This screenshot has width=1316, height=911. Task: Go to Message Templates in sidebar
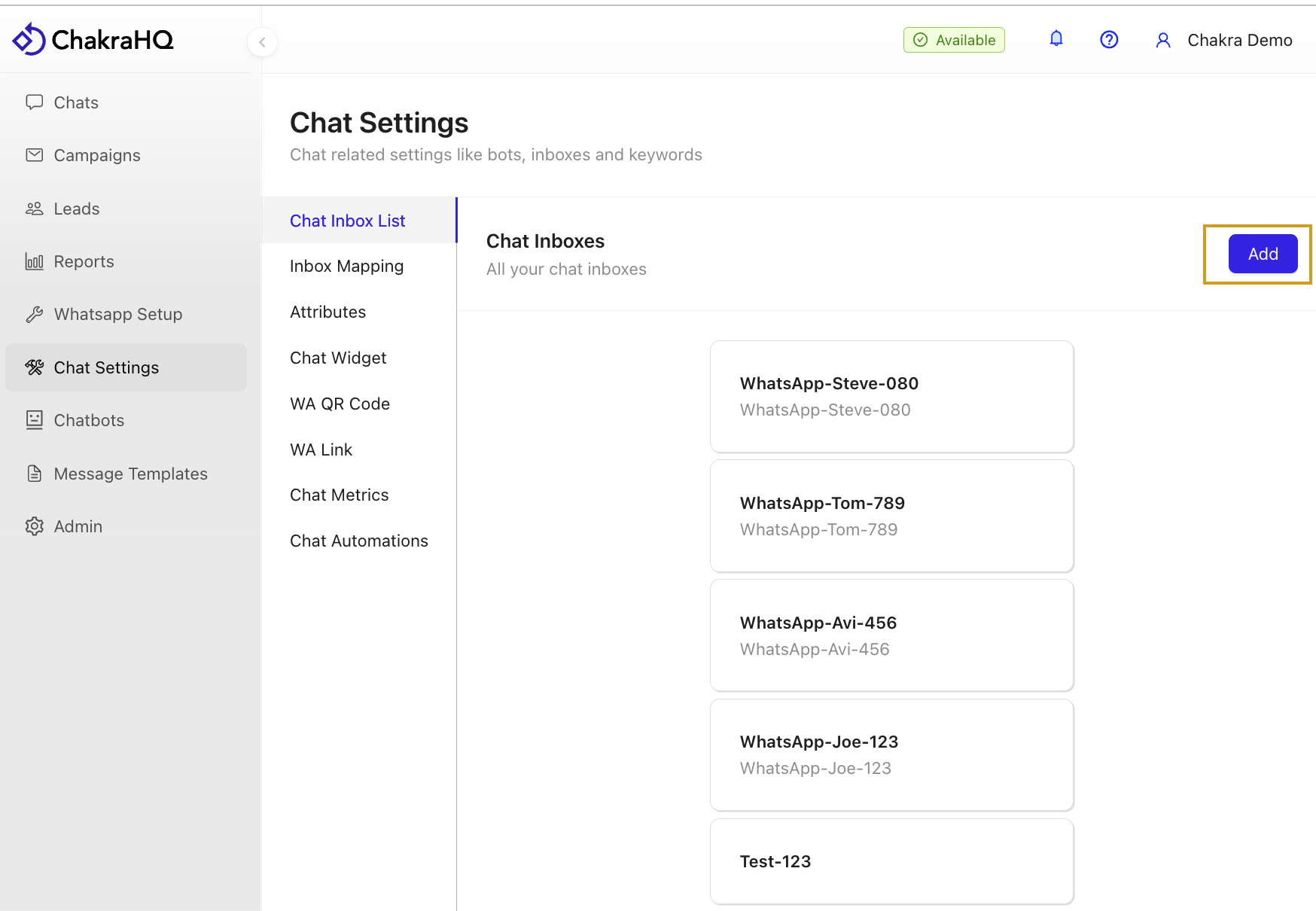click(130, 474)
